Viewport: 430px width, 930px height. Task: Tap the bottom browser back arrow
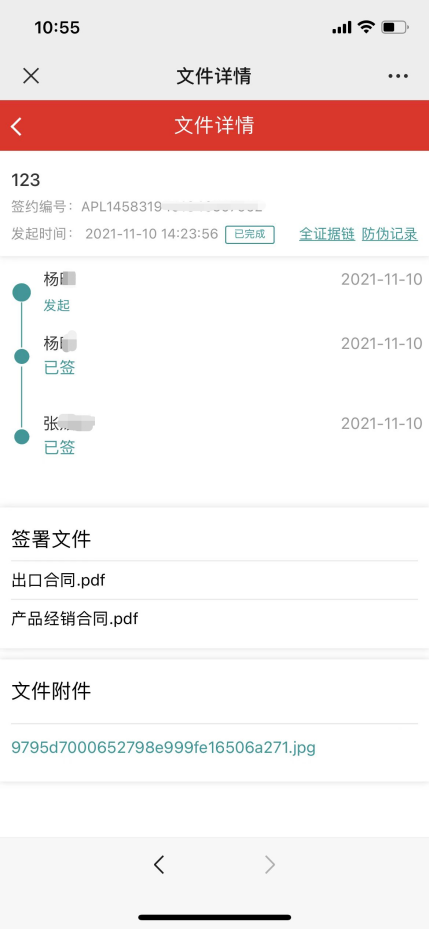pyautogui.click(x=159, y=865)
